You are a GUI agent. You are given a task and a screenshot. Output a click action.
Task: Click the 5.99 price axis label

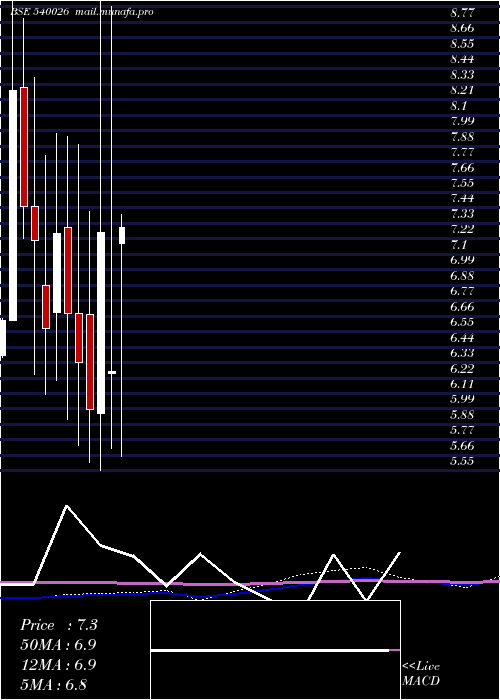click(x=462, y=399)
